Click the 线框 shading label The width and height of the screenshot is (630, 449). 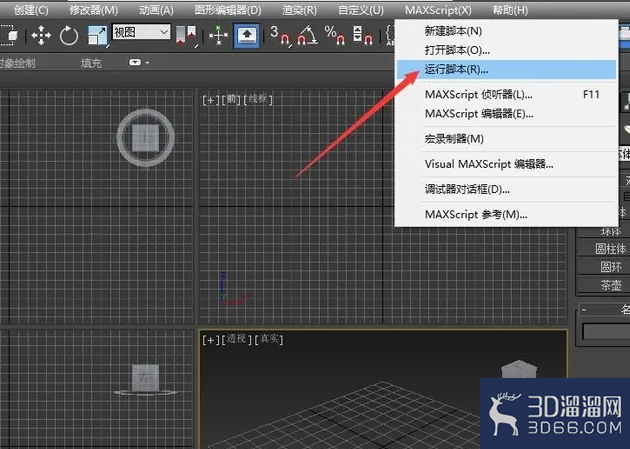(258, 99)
